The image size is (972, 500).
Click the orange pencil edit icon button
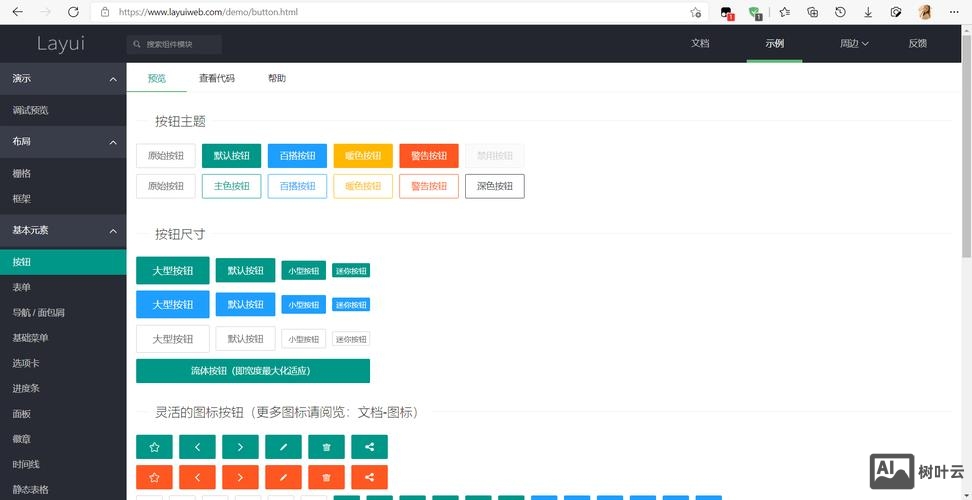pyautogui.click(x=283, y=477)
